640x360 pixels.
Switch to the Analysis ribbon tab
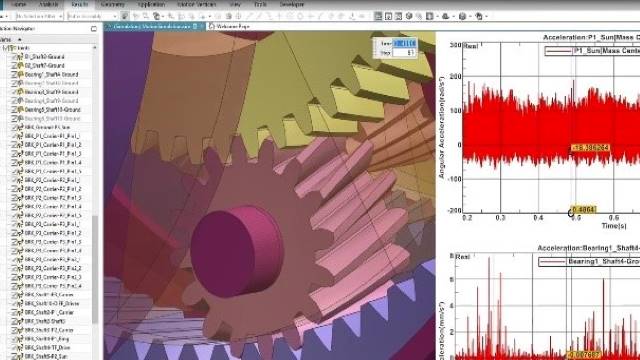pyautogui.click(x=48, y=4)
